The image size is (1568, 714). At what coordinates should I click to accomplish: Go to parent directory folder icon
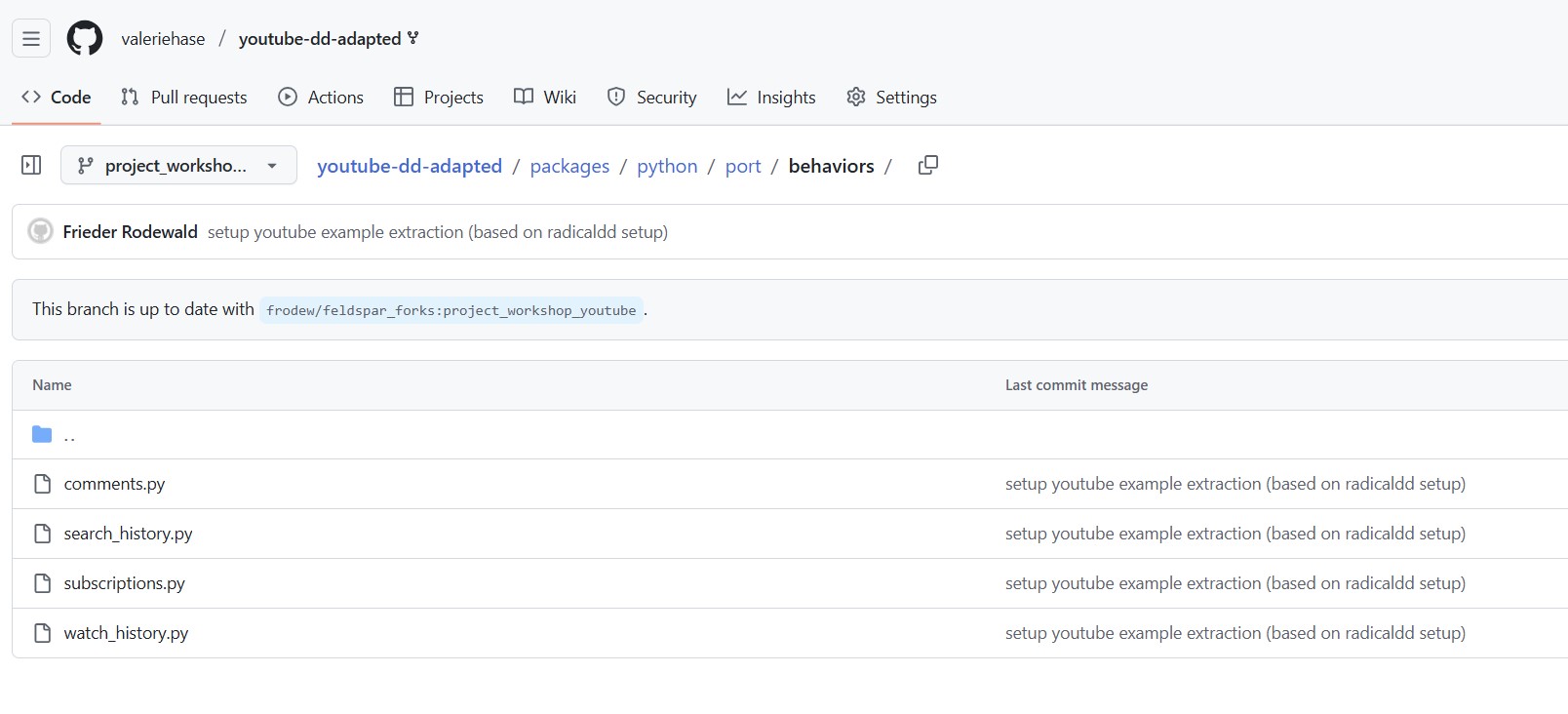tap(42, 434)
